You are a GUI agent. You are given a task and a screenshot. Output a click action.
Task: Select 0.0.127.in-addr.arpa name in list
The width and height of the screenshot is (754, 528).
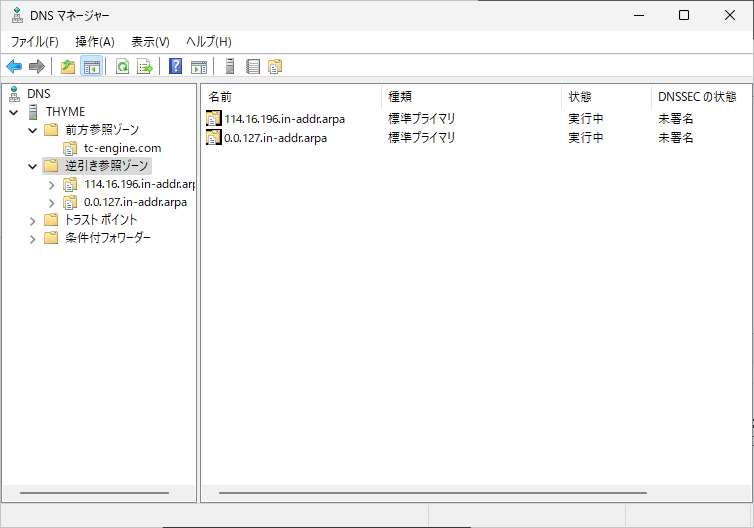coord(275,138)
